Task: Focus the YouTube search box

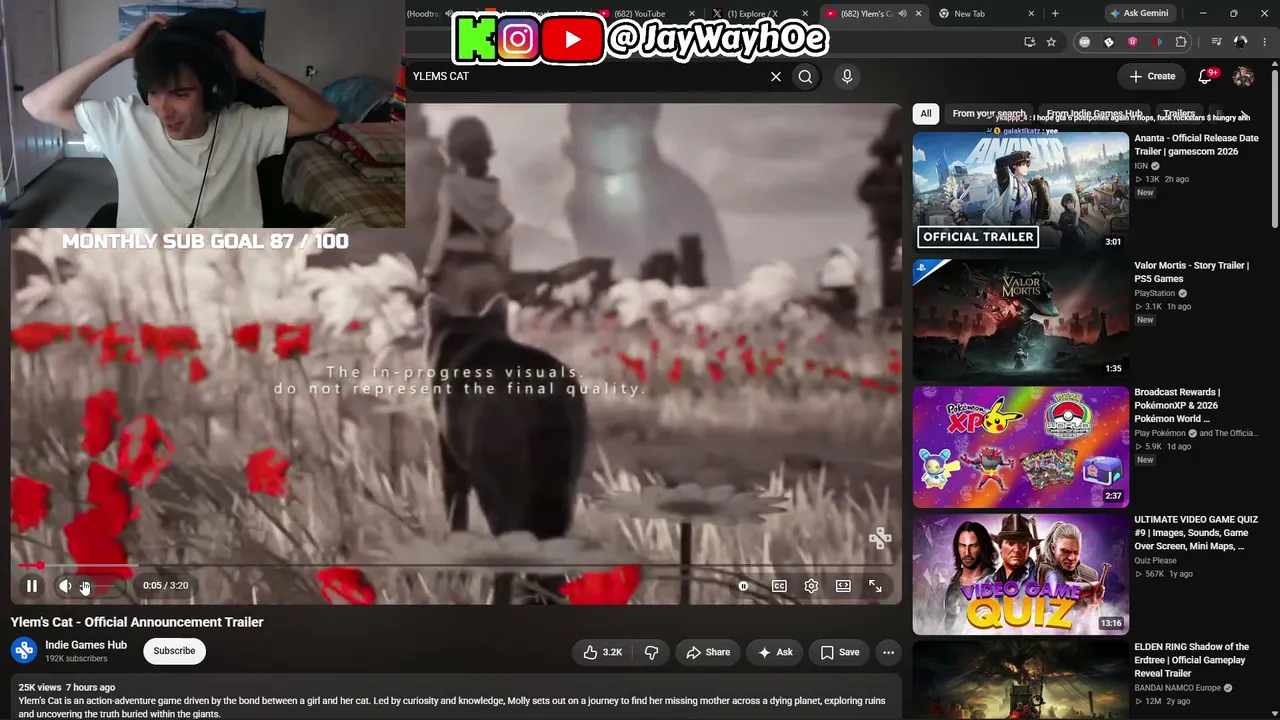Action: 585,76
